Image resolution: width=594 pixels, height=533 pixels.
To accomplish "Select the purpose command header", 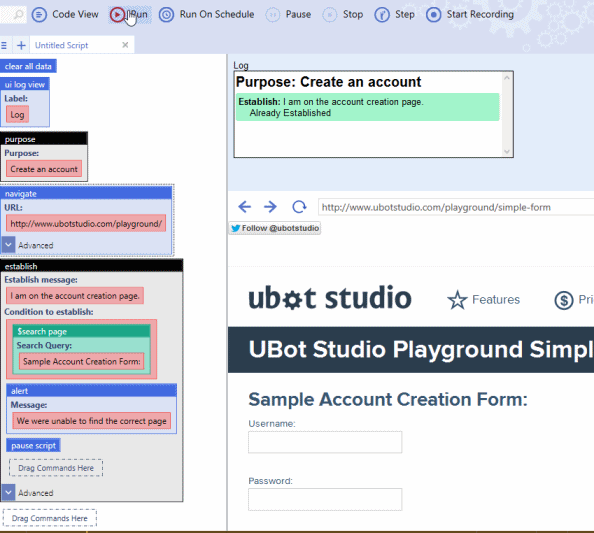I will tap(44, 139).
